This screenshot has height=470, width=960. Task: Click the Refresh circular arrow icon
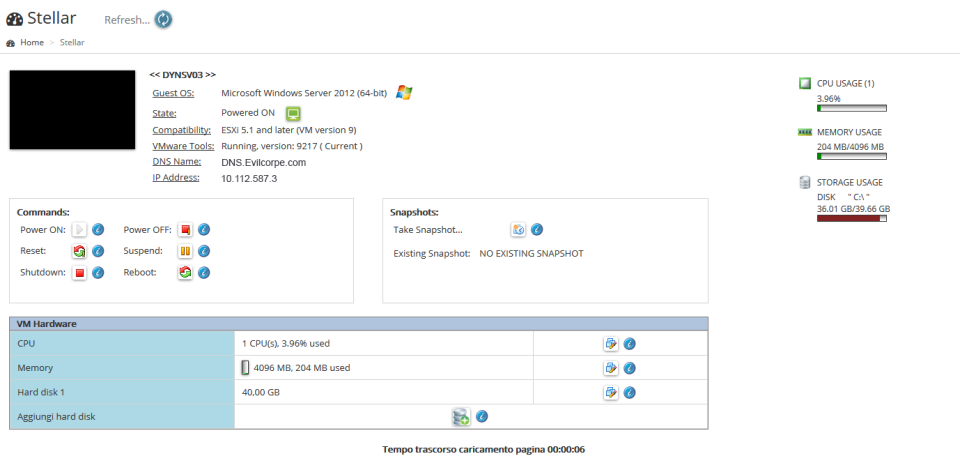[x=163, y=19]
